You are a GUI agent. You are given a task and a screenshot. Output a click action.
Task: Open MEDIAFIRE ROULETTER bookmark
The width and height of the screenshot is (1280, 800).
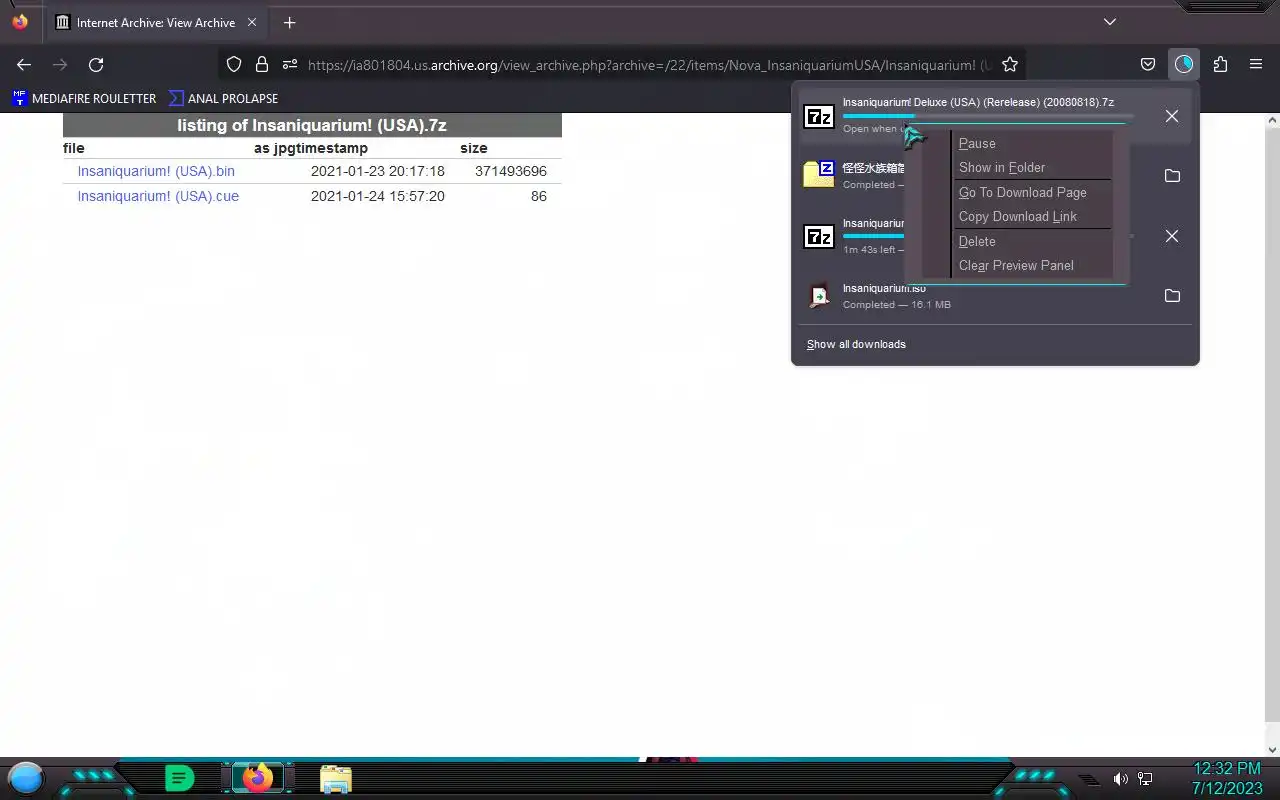(84, 98)
